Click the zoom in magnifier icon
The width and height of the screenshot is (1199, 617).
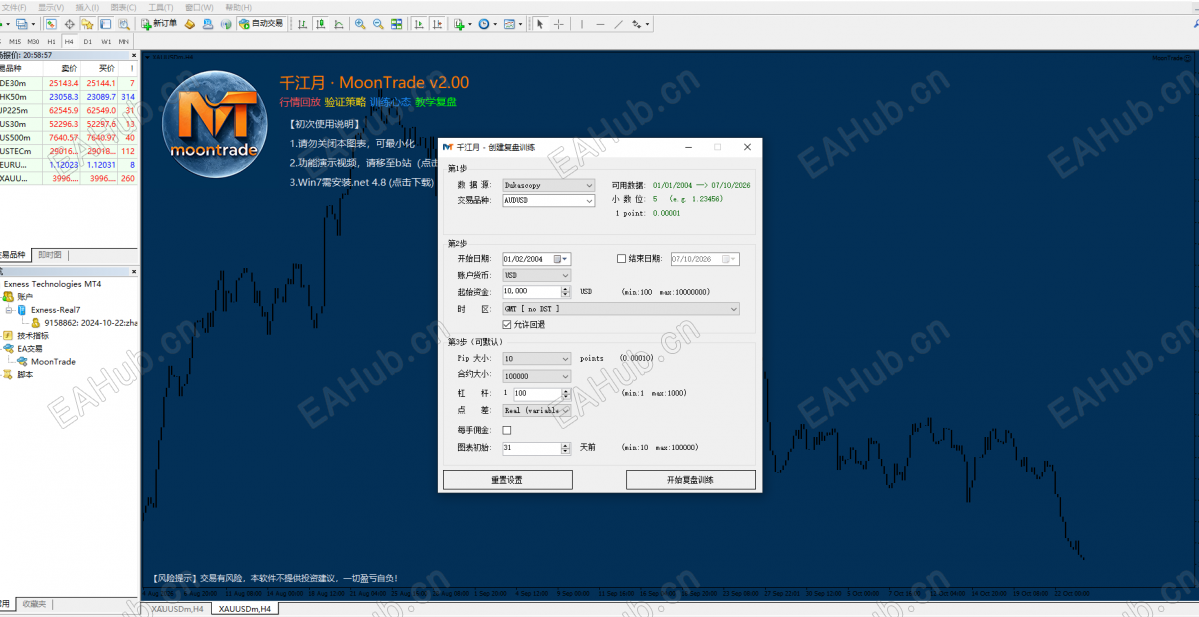(360, 24)
